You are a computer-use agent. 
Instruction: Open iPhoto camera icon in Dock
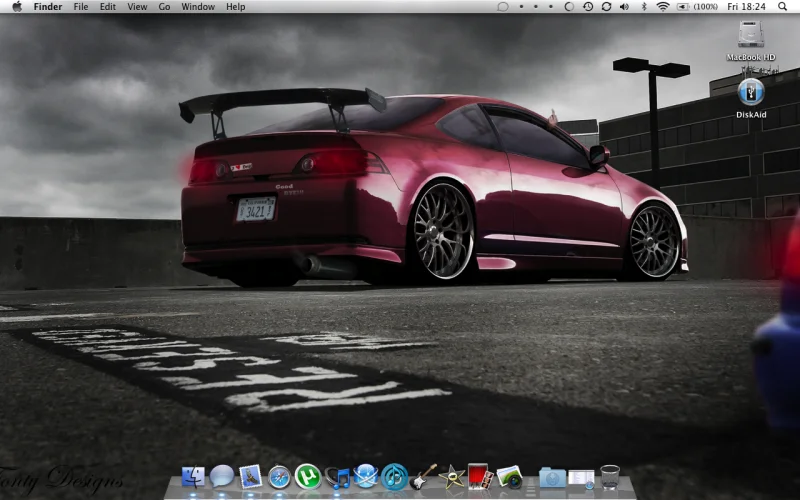[x=509, y=478]
